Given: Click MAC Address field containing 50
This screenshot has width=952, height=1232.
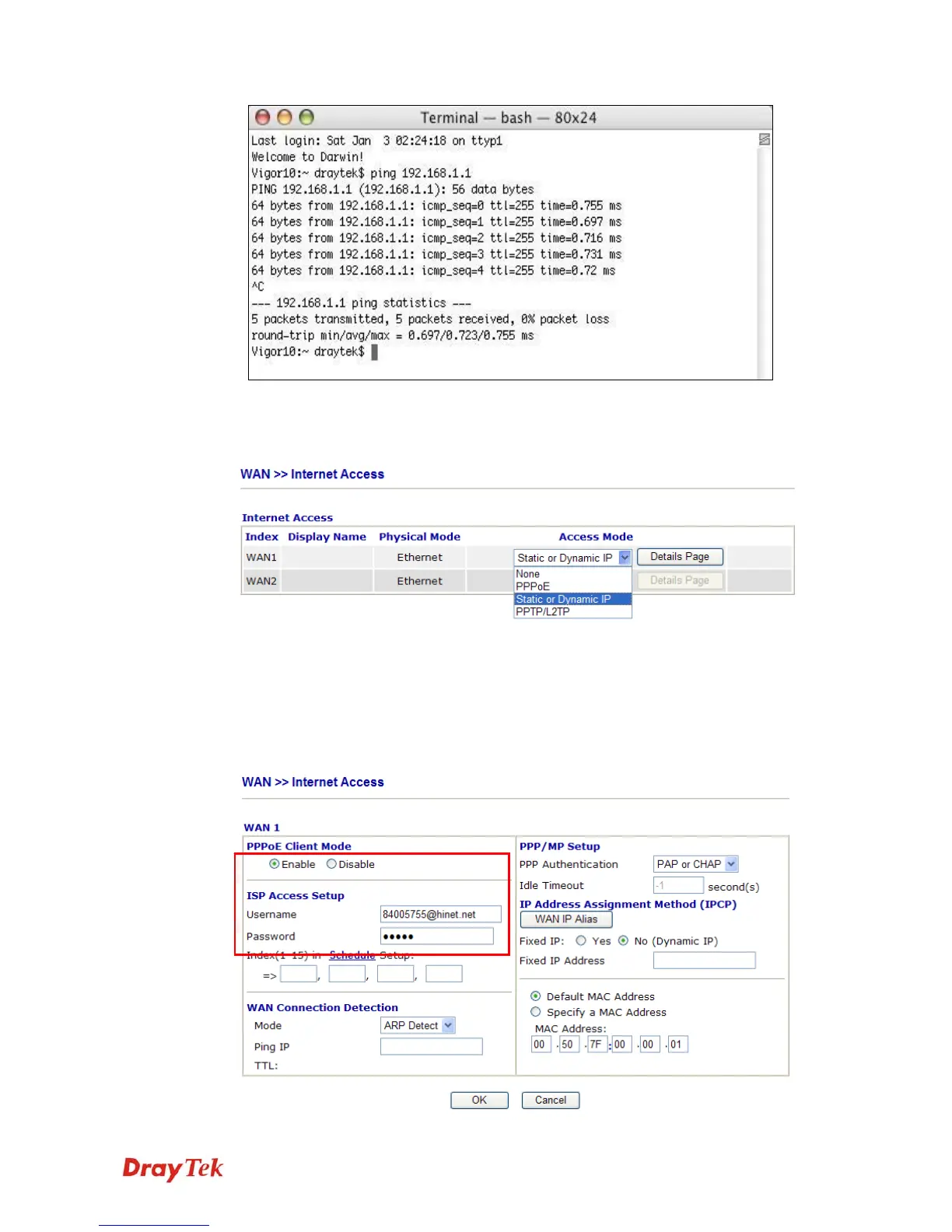Looking at the screenshot, I should 569,1045.
